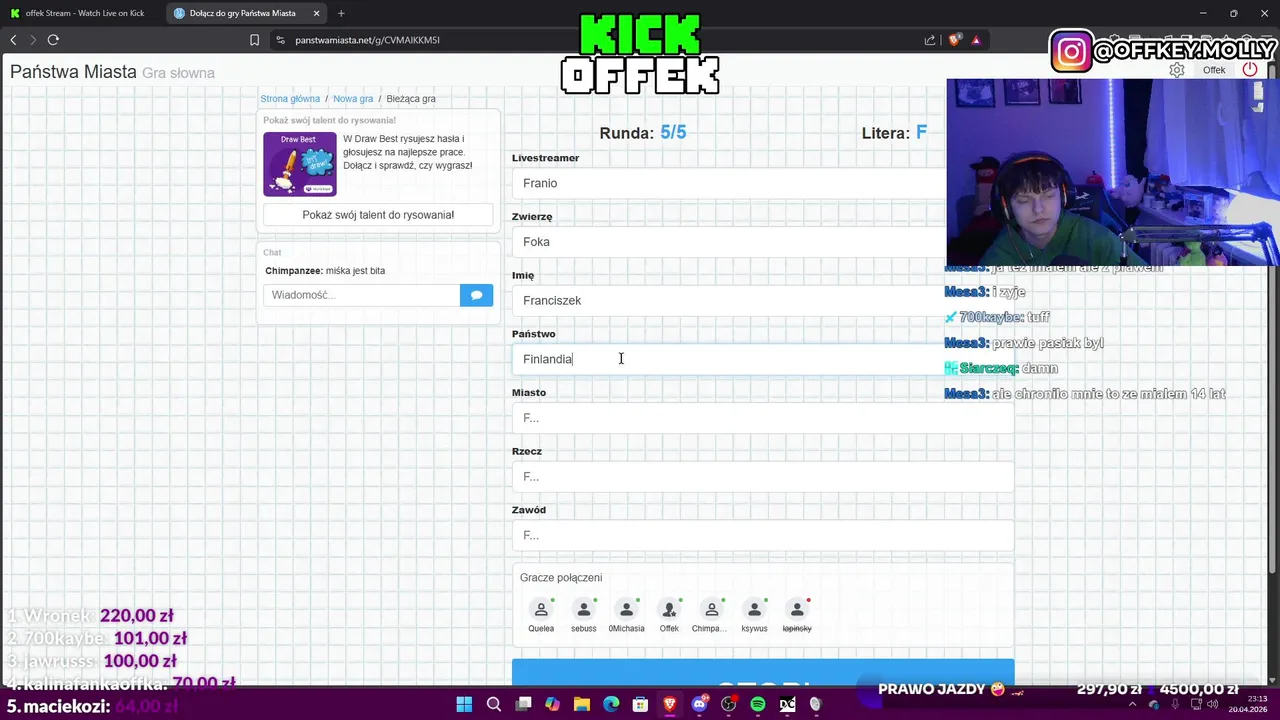Open Windows taskbar search
This screenshot has height=720, width=1280.
point(494,705)
